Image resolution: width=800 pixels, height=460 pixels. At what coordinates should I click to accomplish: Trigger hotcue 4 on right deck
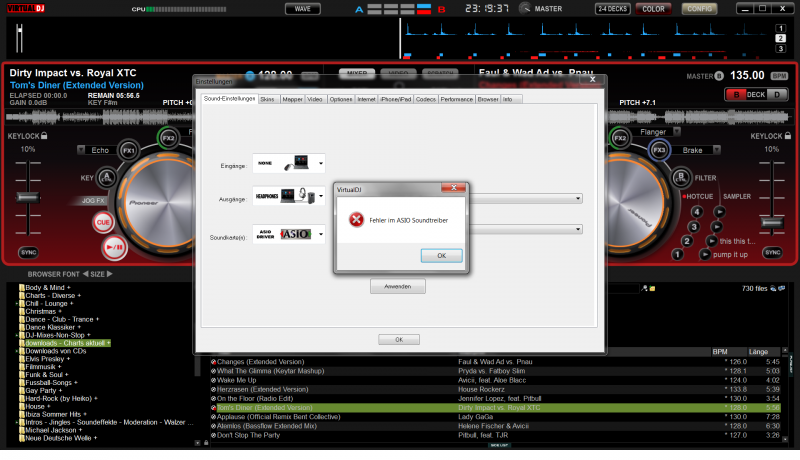click(x=697, y=212)
